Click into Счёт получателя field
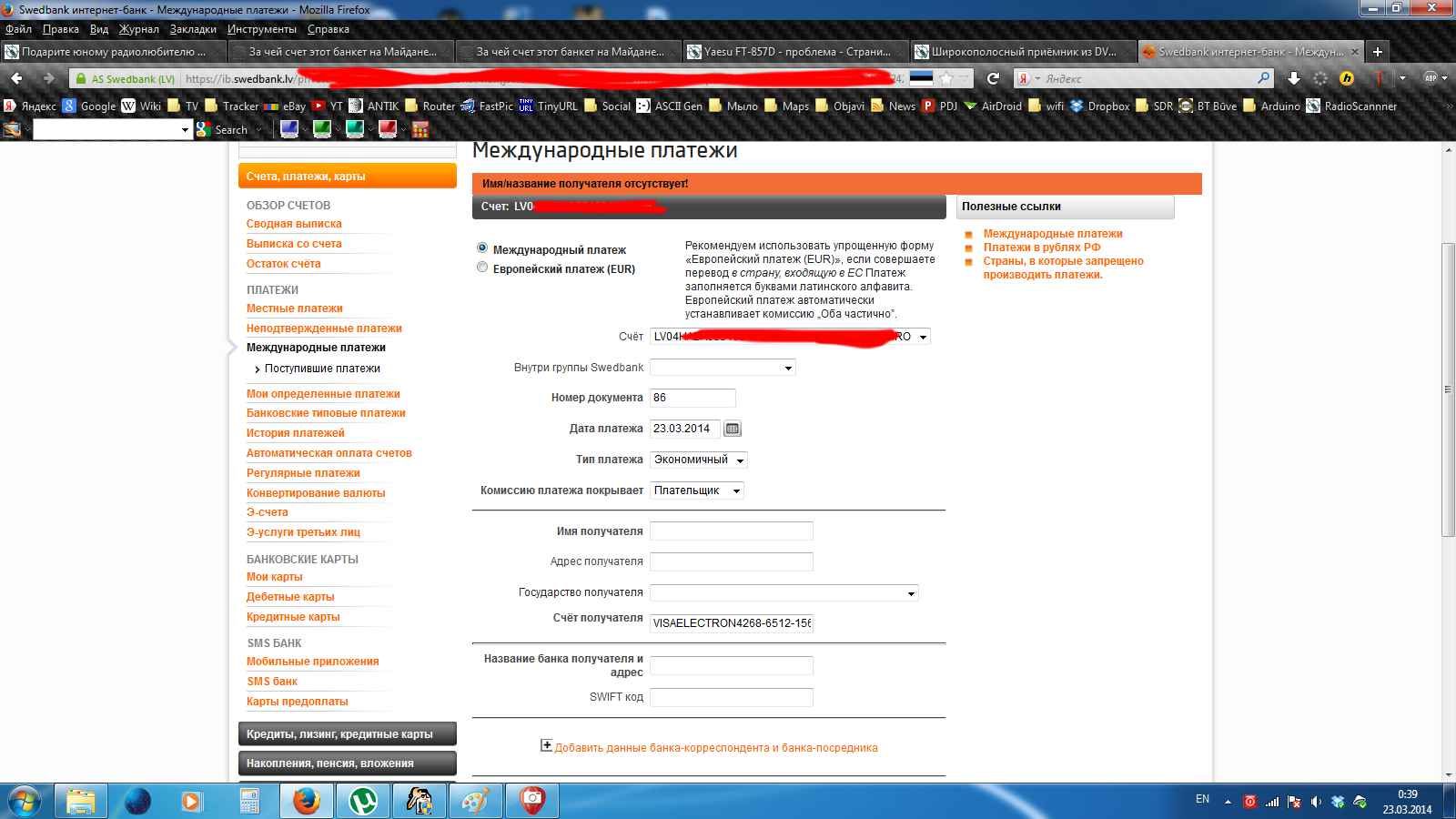Screen dimensions: 1456x819 coord(732,623)
